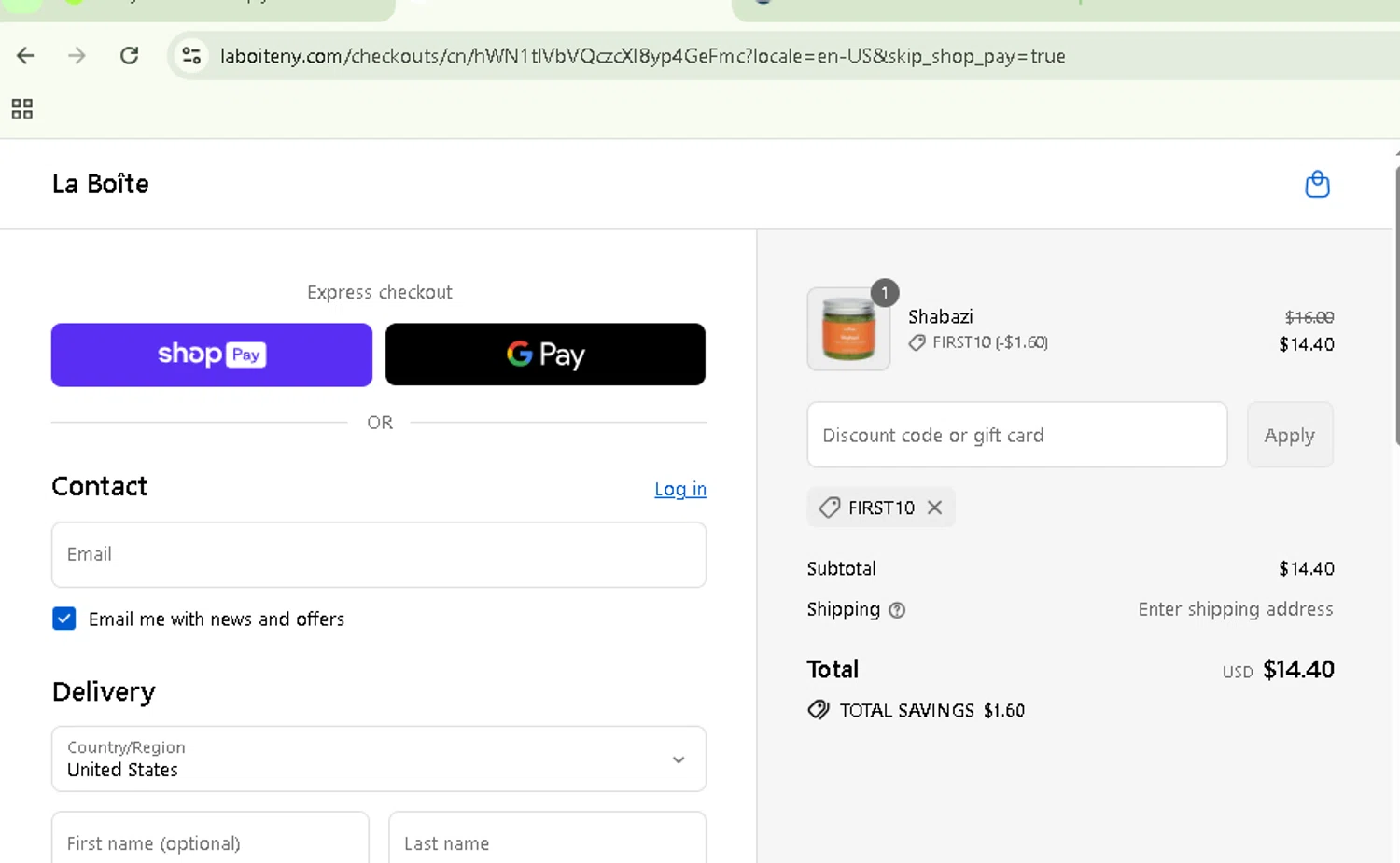Image resolution: width=1400 pixels, height=863 pixels.
Task: Click the page vertical scrollbar
Action: point(1396,308)
